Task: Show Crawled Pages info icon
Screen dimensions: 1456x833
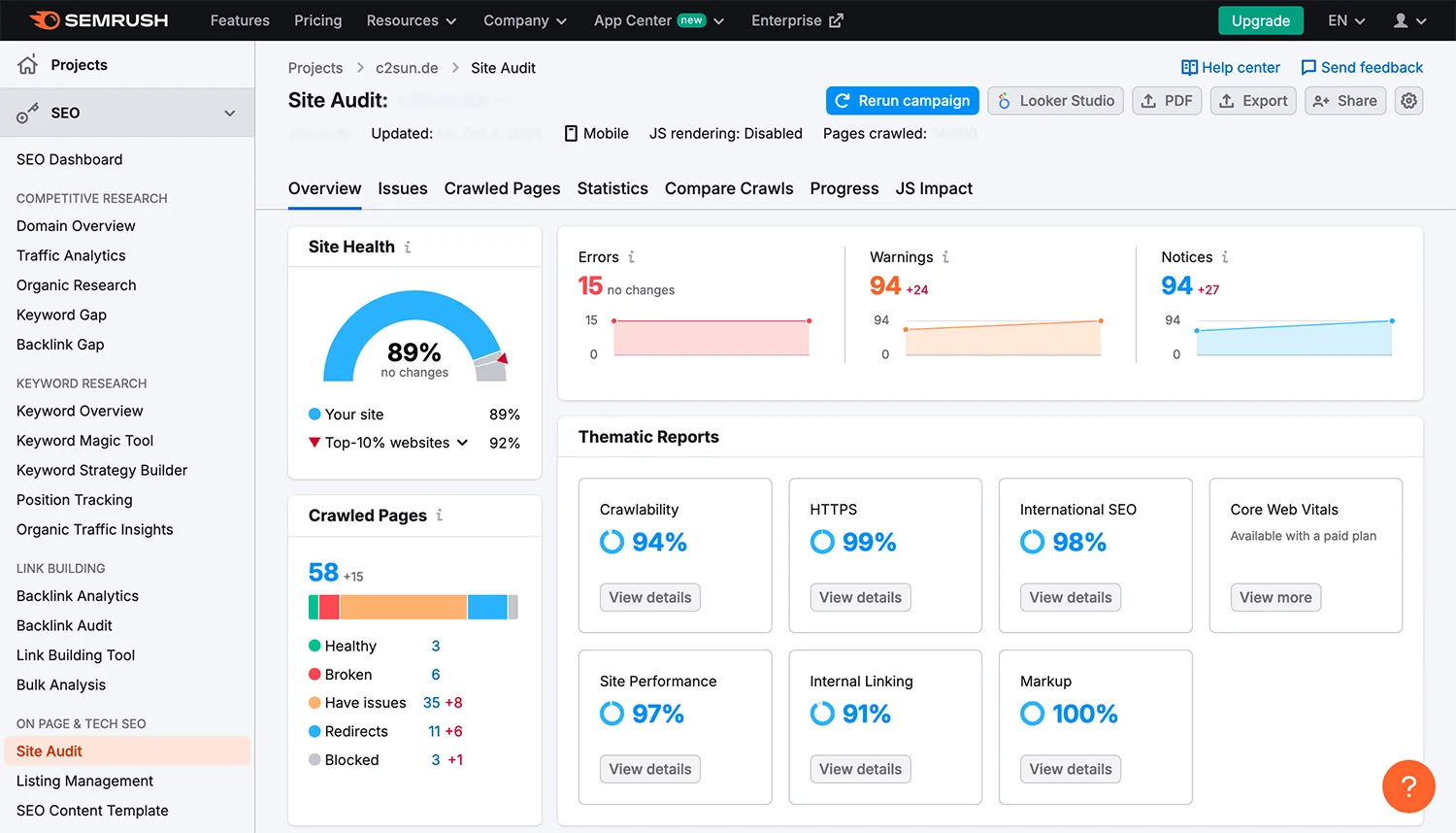Action: click(440, 516)
